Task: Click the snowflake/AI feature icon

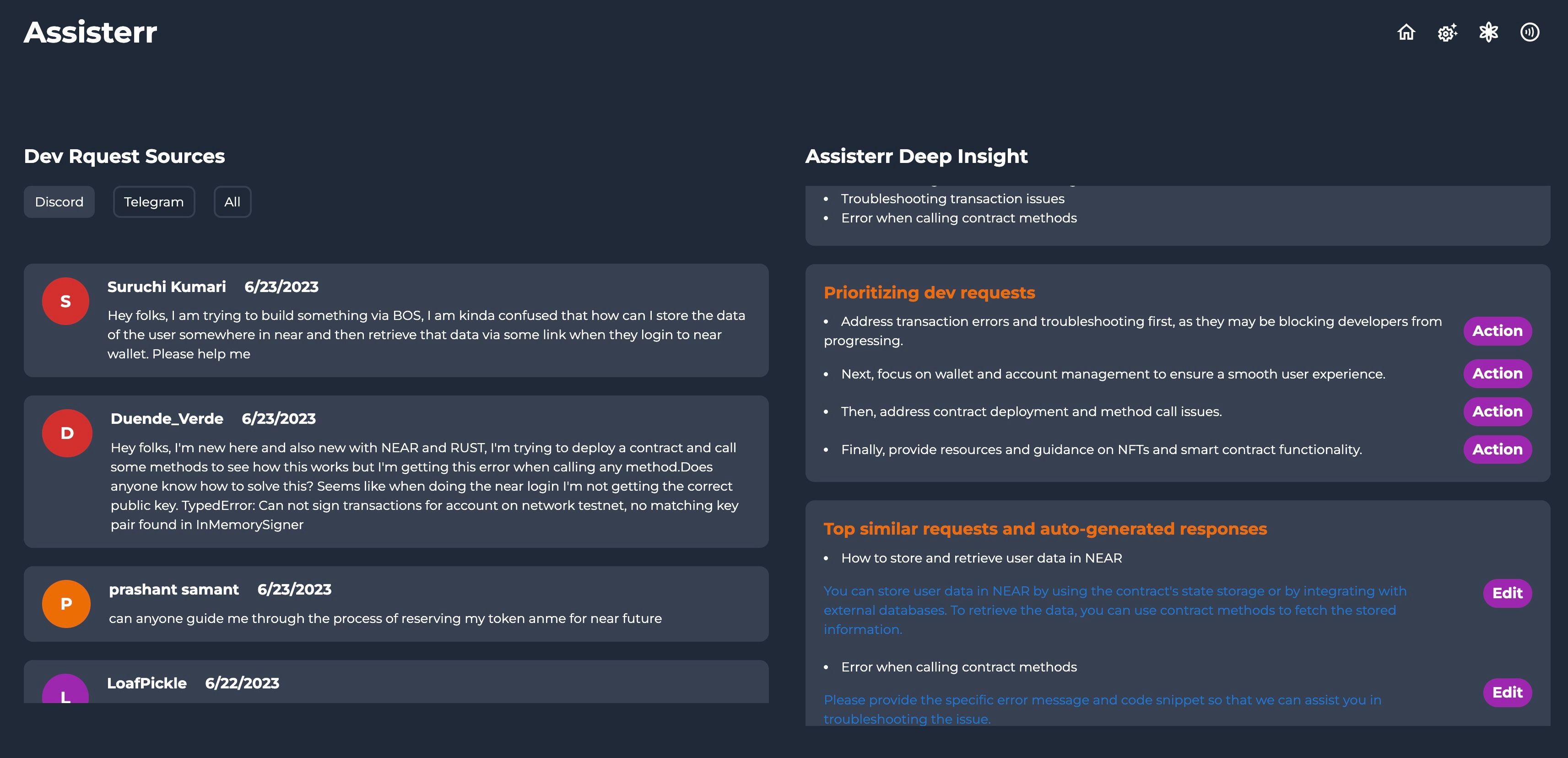Action: (1489, 32)
